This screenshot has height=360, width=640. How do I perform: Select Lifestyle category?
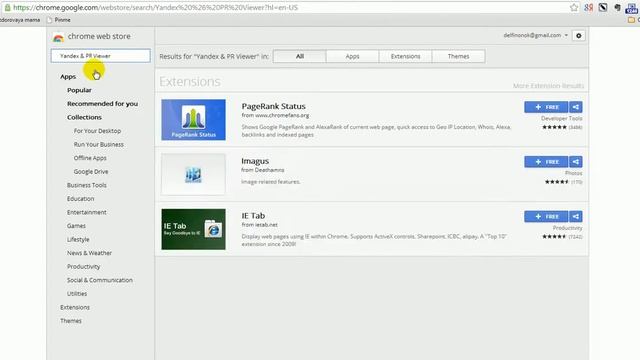pyautogui.click(x=78, y=239)
